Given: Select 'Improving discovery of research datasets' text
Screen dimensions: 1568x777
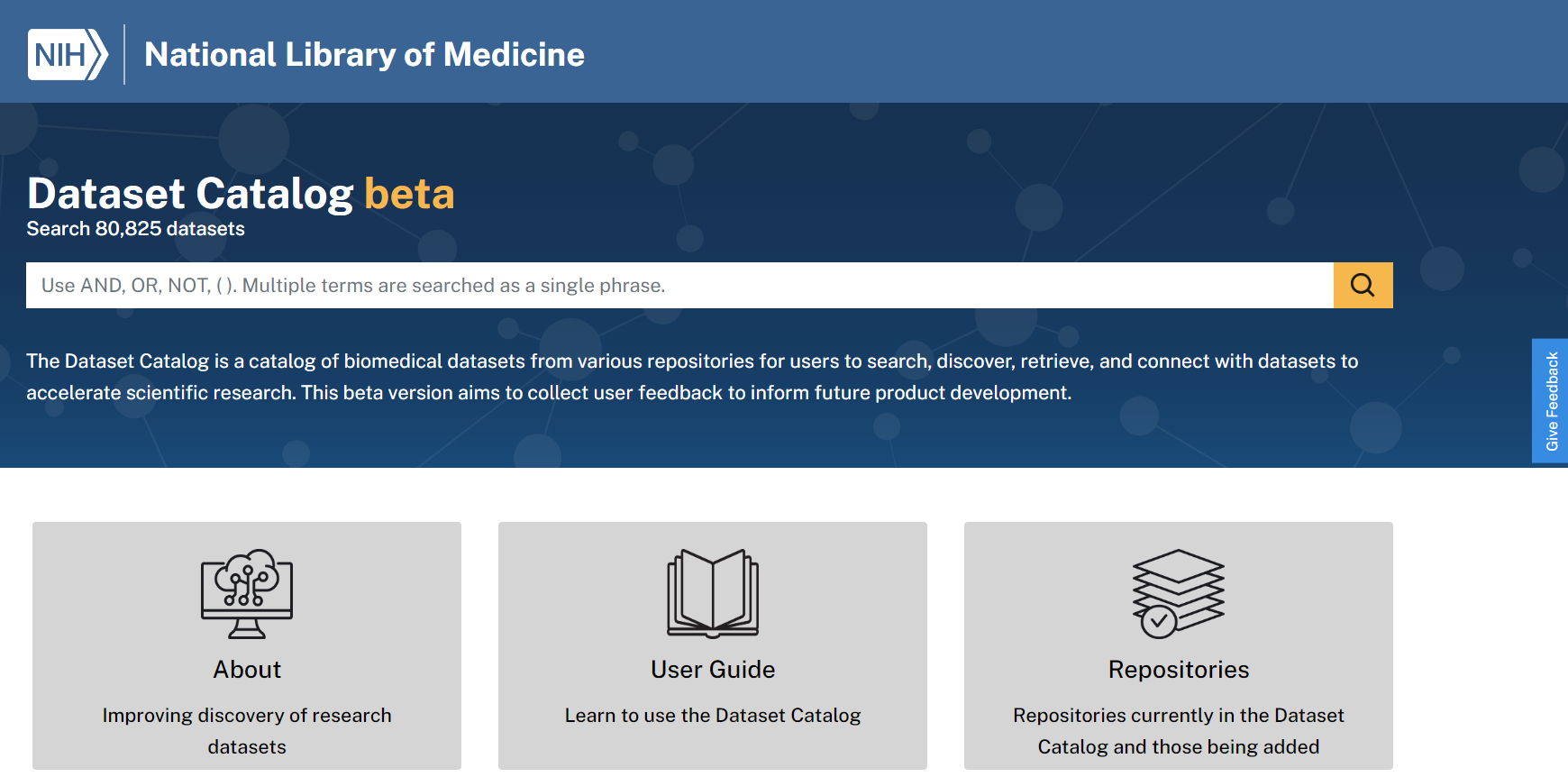Looking at the screenshot, I should [x=247, y=731].
